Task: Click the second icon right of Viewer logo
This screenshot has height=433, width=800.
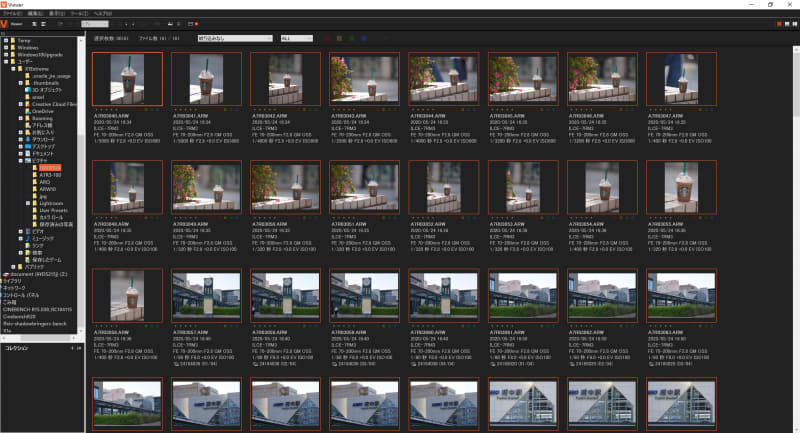Action: point(43,24)
